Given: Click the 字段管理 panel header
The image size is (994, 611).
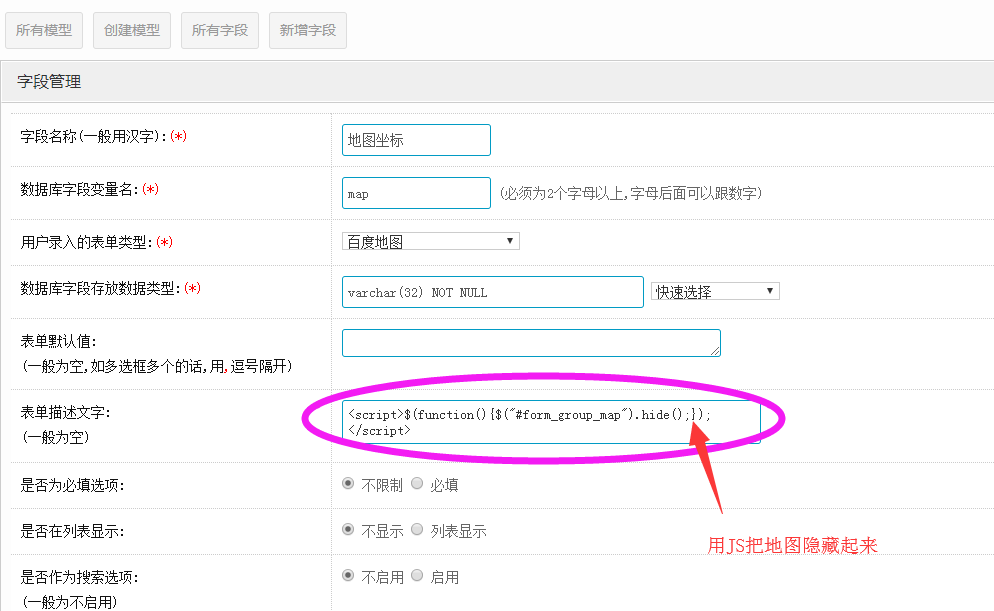Looking at the screenshot, I should click(x=50, y=82).
